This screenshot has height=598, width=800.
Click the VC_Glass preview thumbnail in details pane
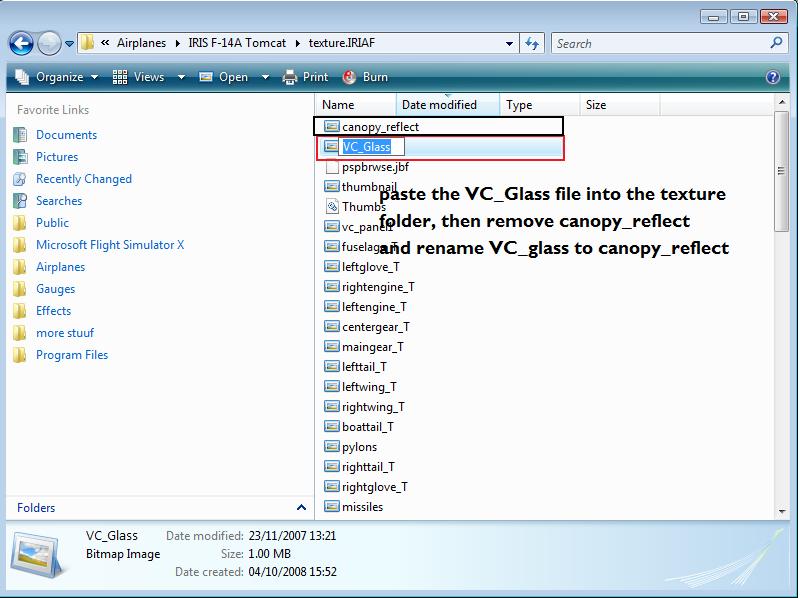(x=37, y=555)
